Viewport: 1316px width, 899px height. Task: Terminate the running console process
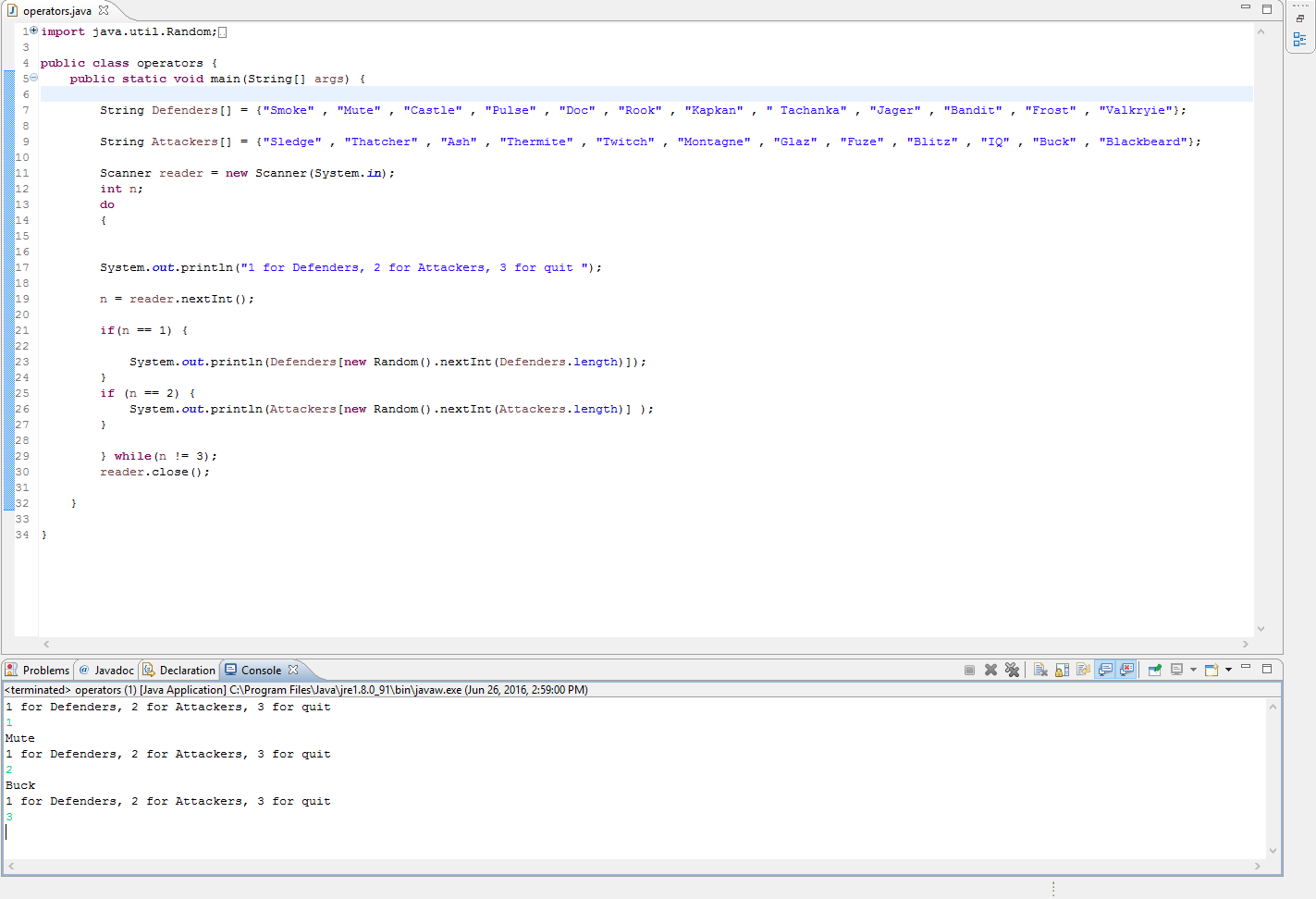[969, 671]
